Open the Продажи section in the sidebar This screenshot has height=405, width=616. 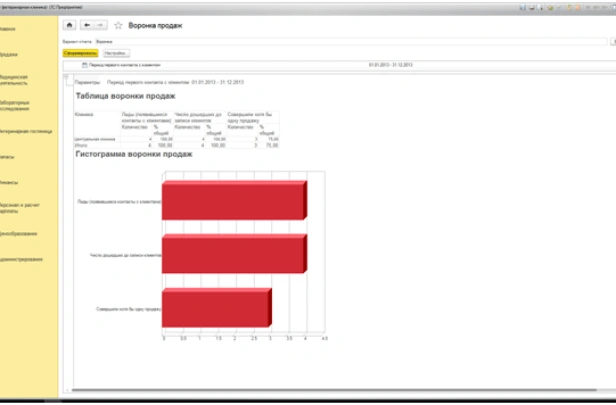pyautogui.click(x=9, y=55)
